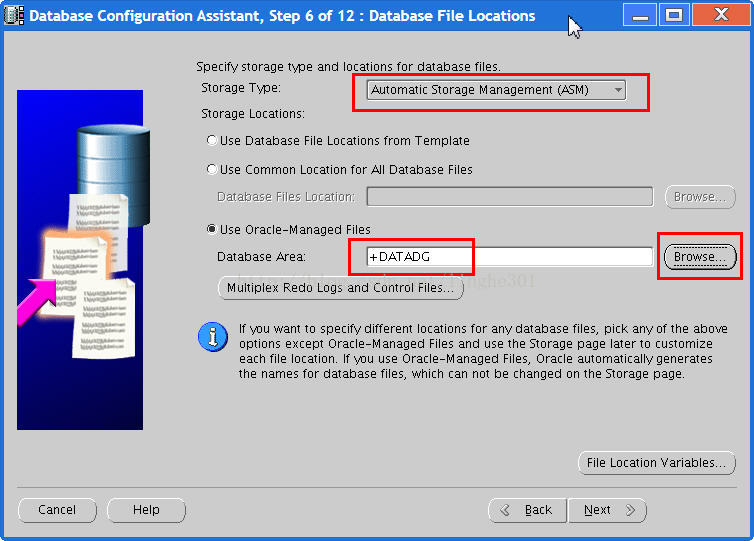
Task: Select Use Database File Locations from Template
Action: tap(212, 140)
